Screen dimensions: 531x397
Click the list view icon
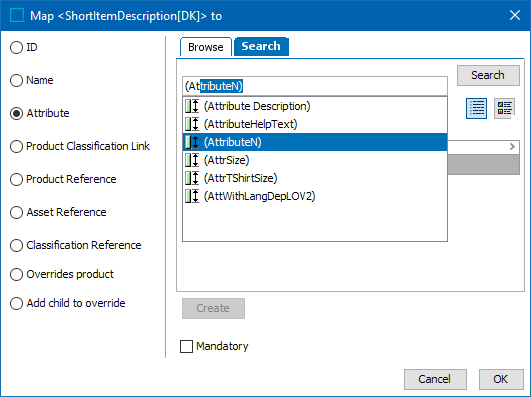point(476,108)
